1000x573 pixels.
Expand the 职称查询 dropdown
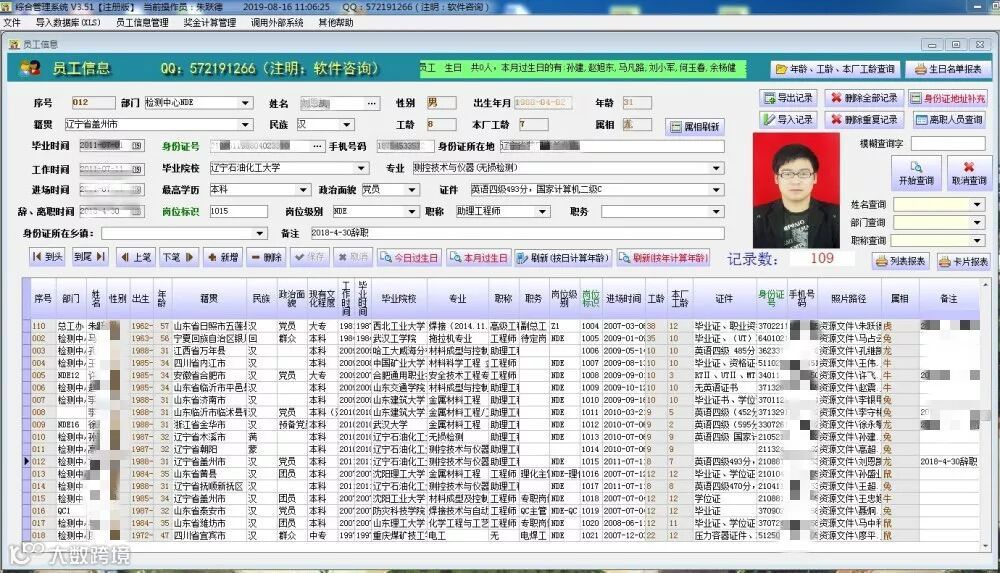click(x=977, y=241)
